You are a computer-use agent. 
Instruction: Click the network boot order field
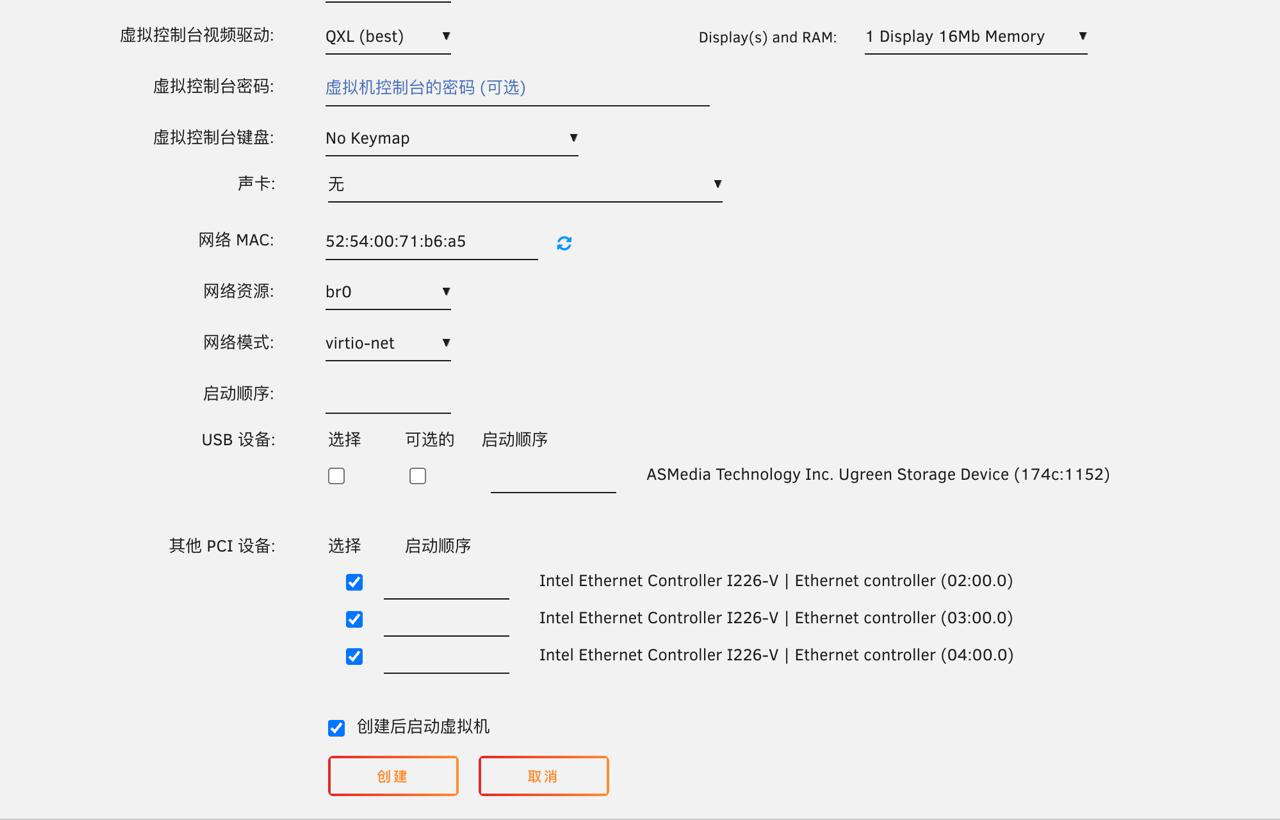[387, 396]
